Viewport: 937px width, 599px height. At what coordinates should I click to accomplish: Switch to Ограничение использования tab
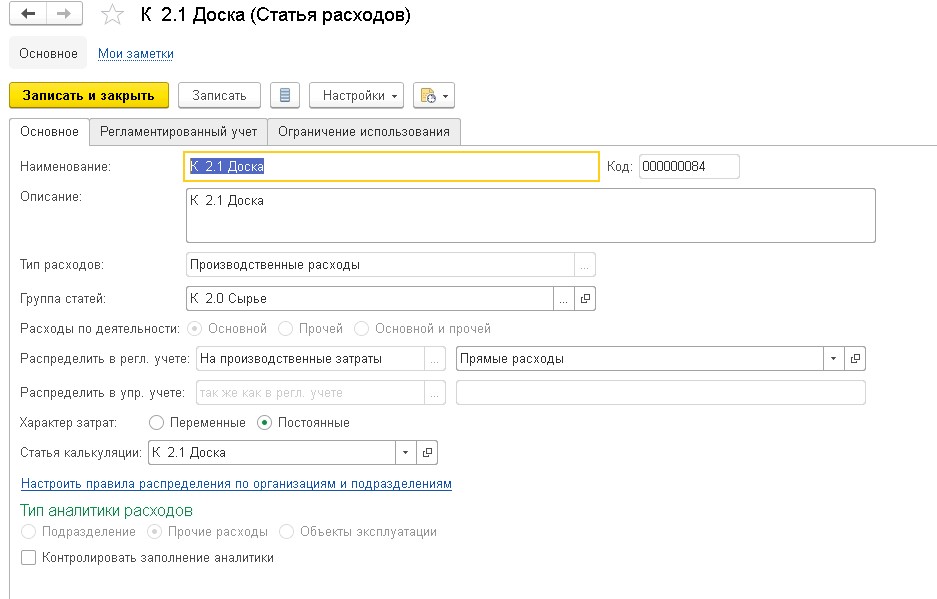[x=363, y=131]
